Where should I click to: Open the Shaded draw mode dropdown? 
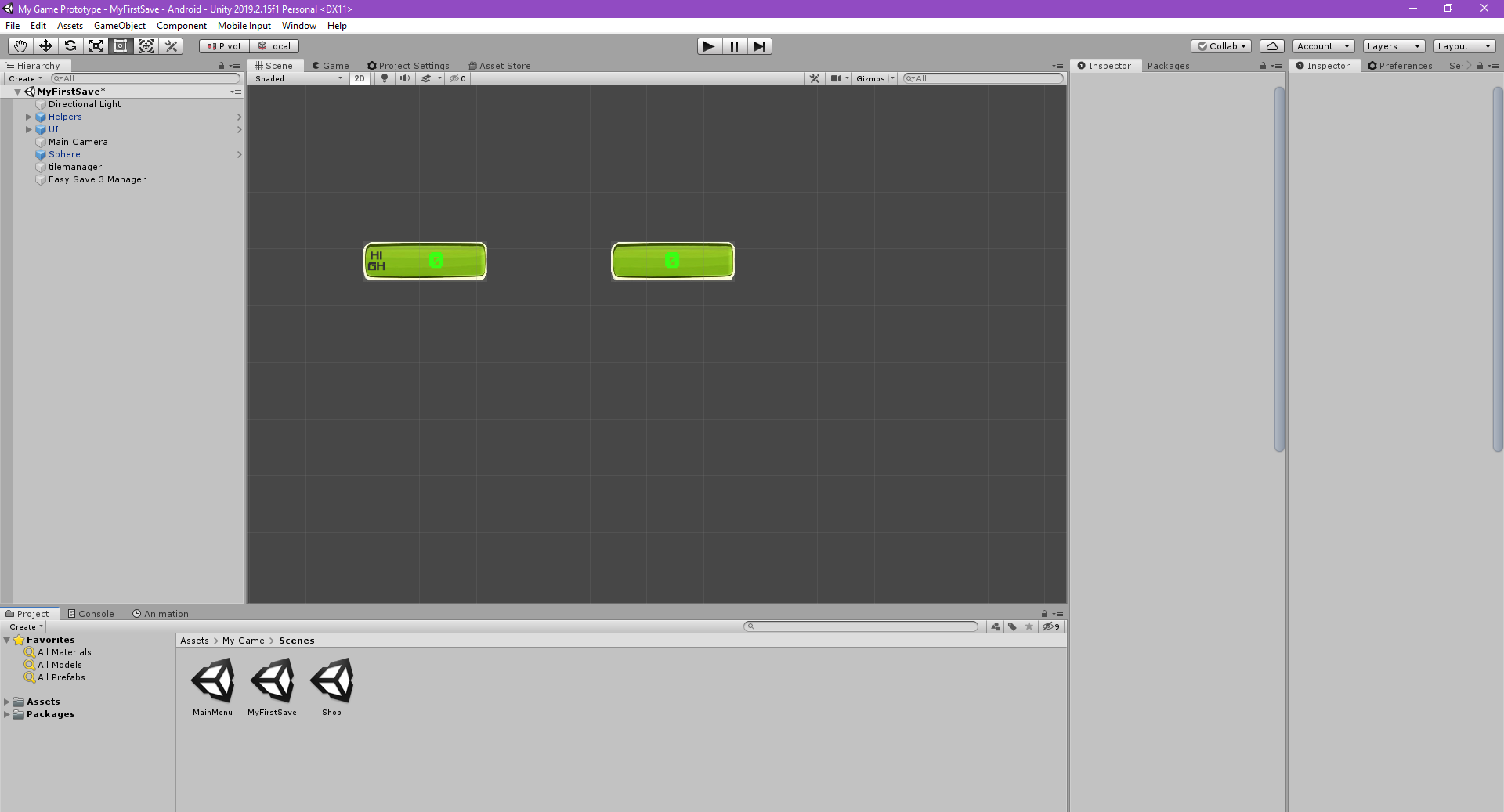(298, 78)
